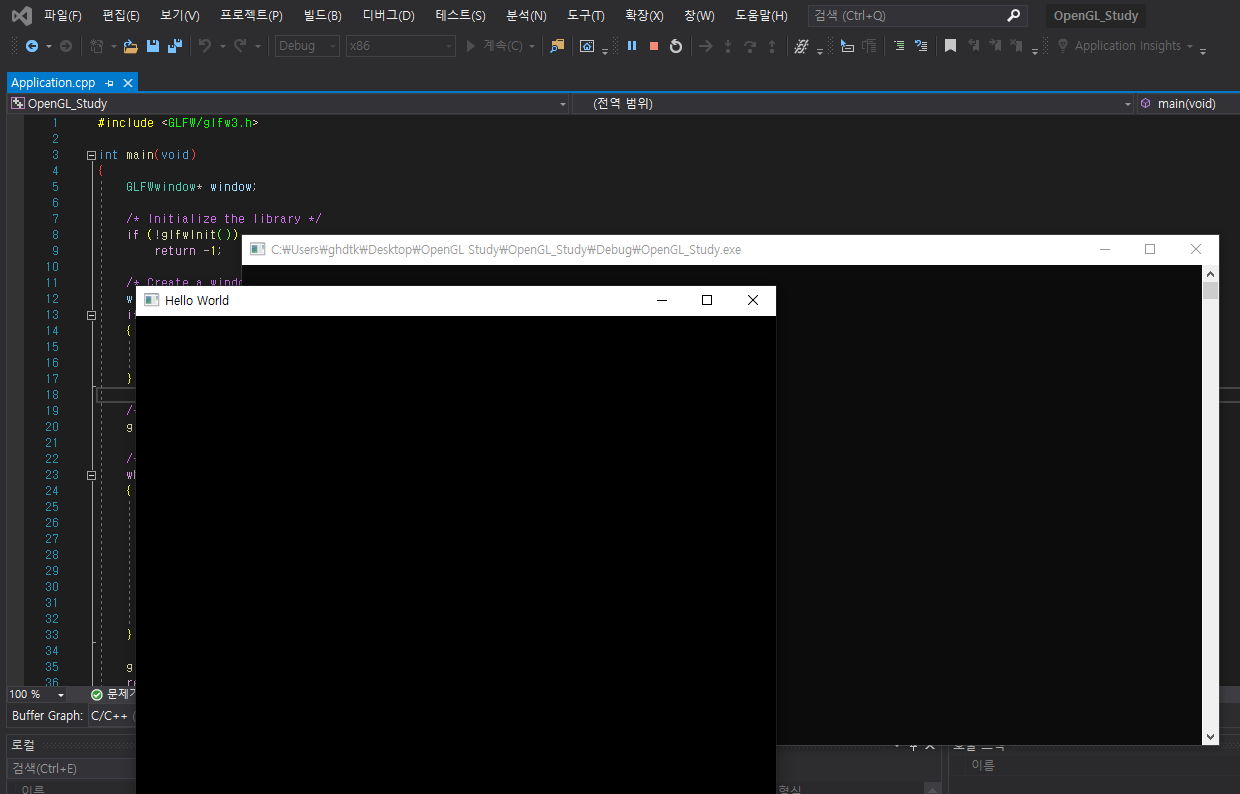Click the 검색(Ctrl+E) field in locals panel
Viewport: 1240px width, 794px height.
point(70,768)
